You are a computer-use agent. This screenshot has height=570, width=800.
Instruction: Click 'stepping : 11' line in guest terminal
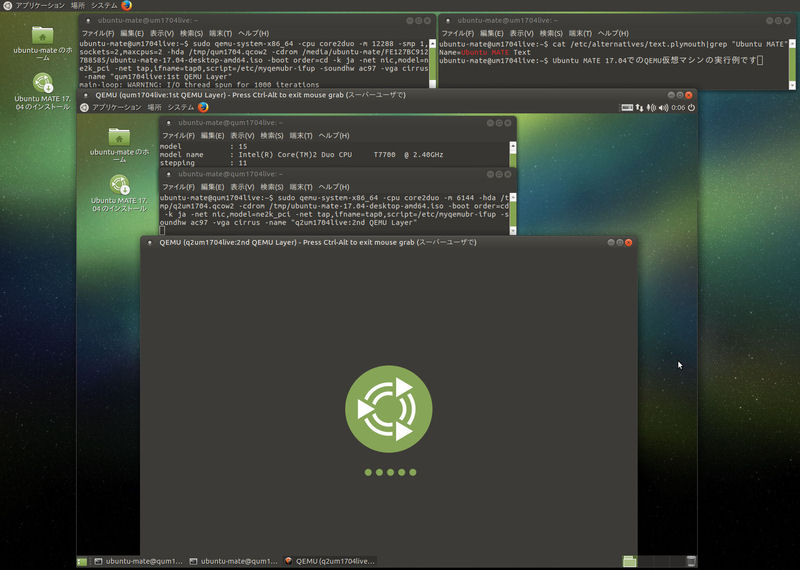[204, 163]
